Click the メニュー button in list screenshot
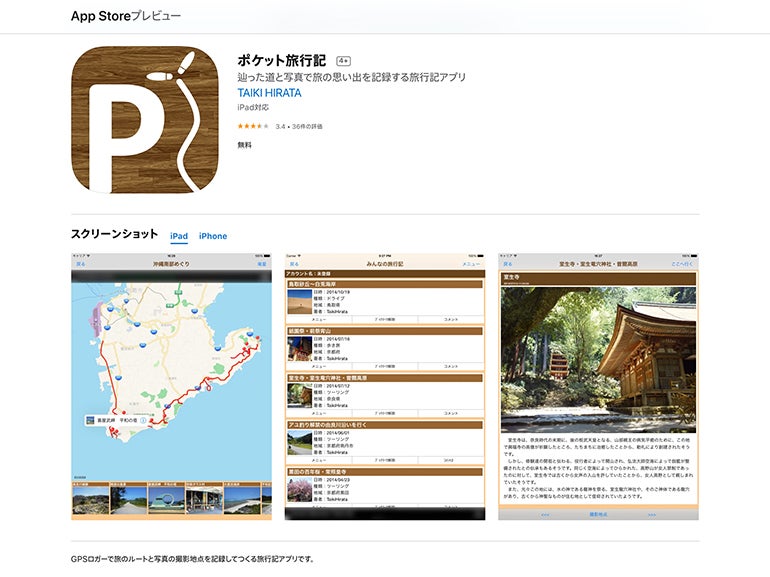Image resolution: width=770 pixels, height=577 pixels. (x=471, y=264)
